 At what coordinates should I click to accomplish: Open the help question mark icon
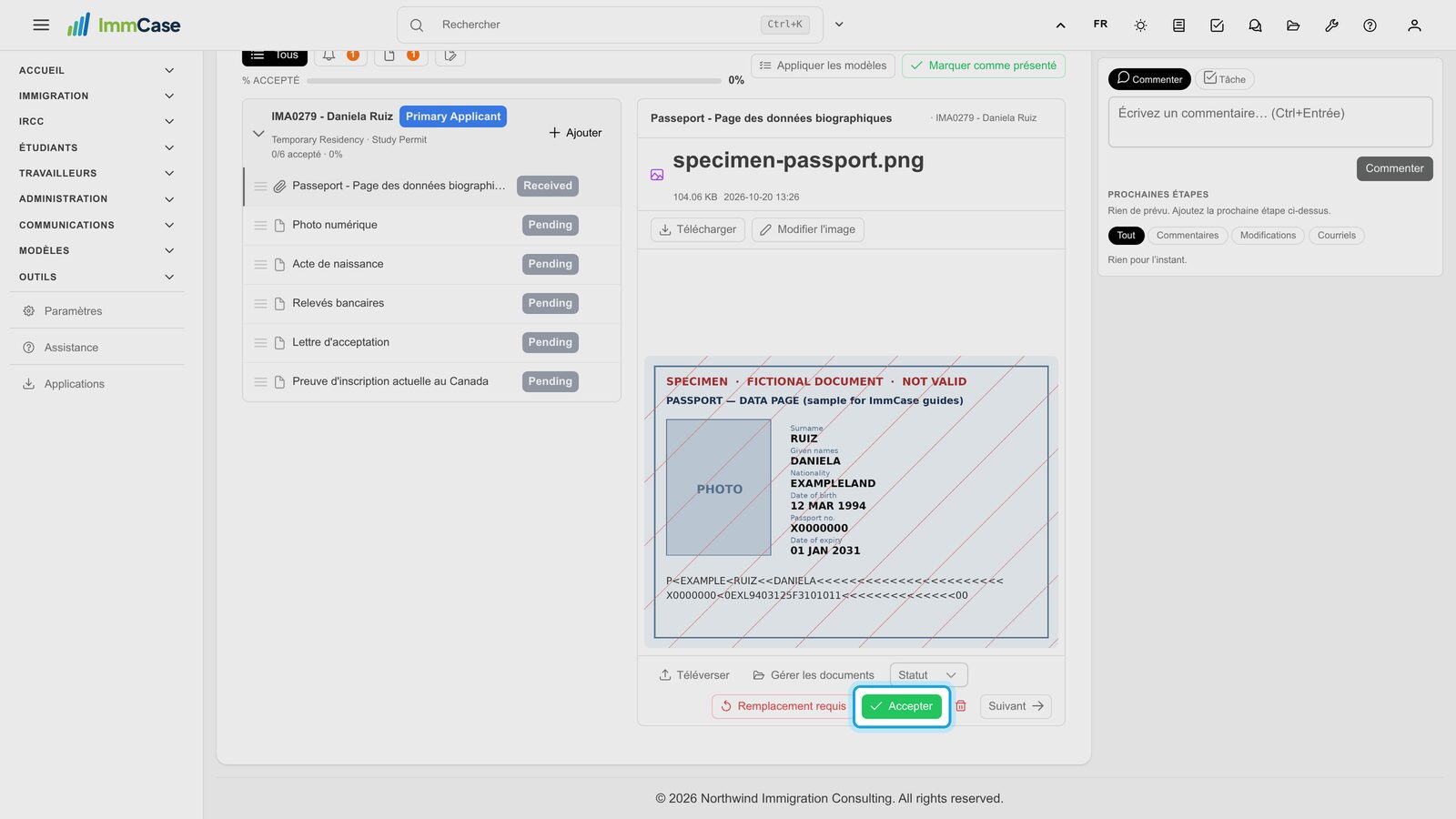[1370, 25]
